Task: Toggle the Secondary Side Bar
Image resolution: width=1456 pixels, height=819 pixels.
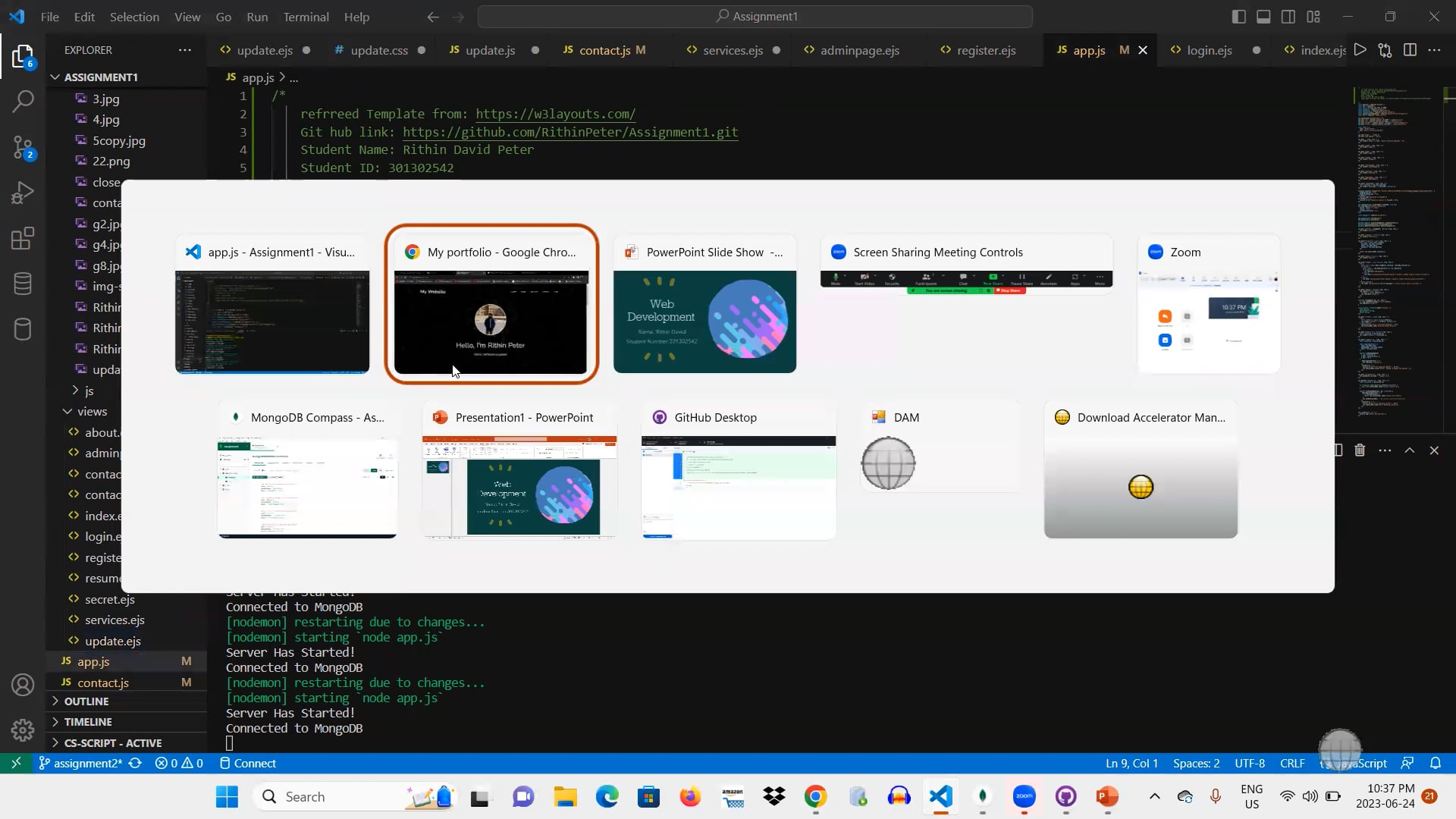Action: point(1288,16)
